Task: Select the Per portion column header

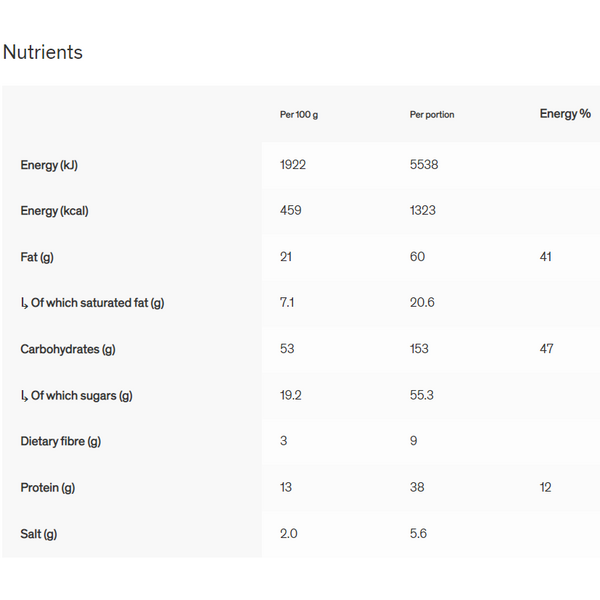Action: pos(432,115)
